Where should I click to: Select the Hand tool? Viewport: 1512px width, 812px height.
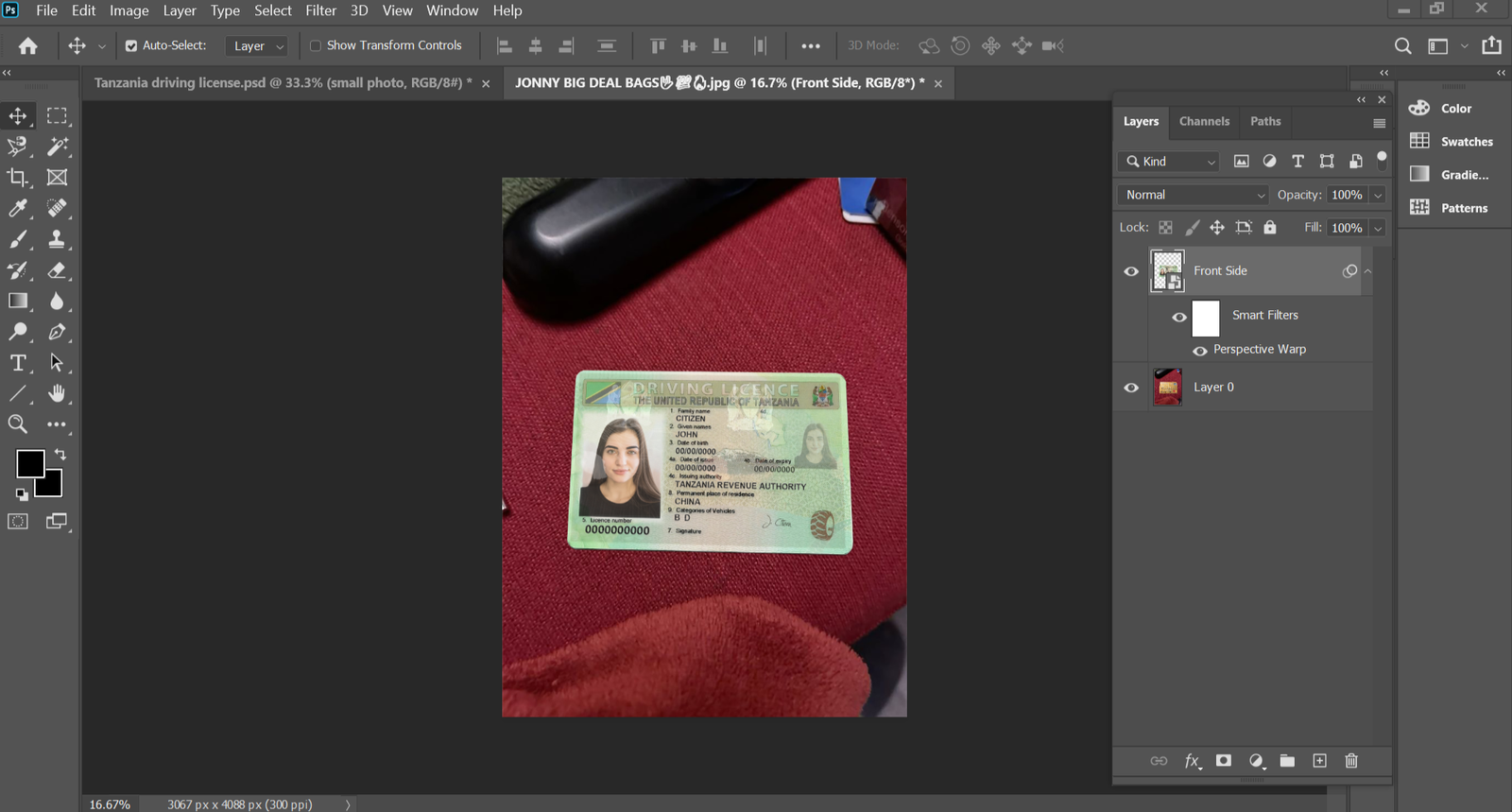click(x=57, y=393)
